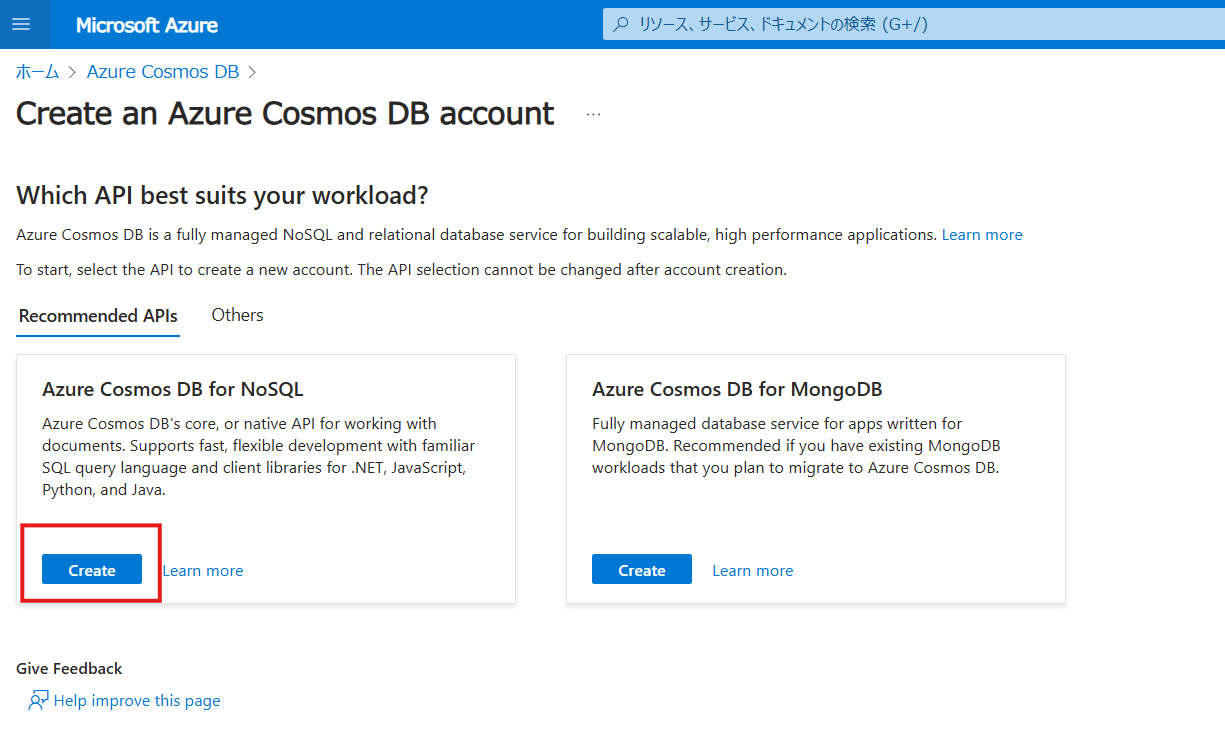Viewport: 1225px width, 736px height.
Task: Select the Recommended APIs tab
Action: (98, 316)
